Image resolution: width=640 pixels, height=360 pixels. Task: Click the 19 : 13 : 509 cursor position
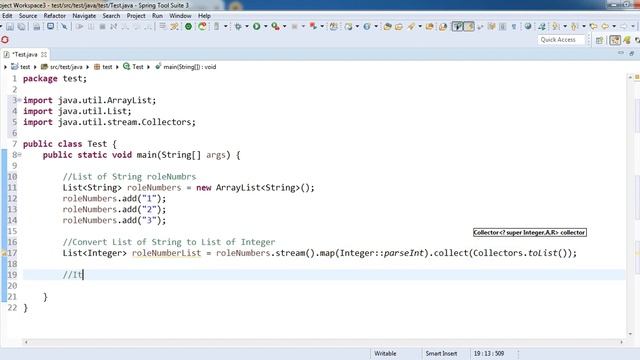[489, 353]
